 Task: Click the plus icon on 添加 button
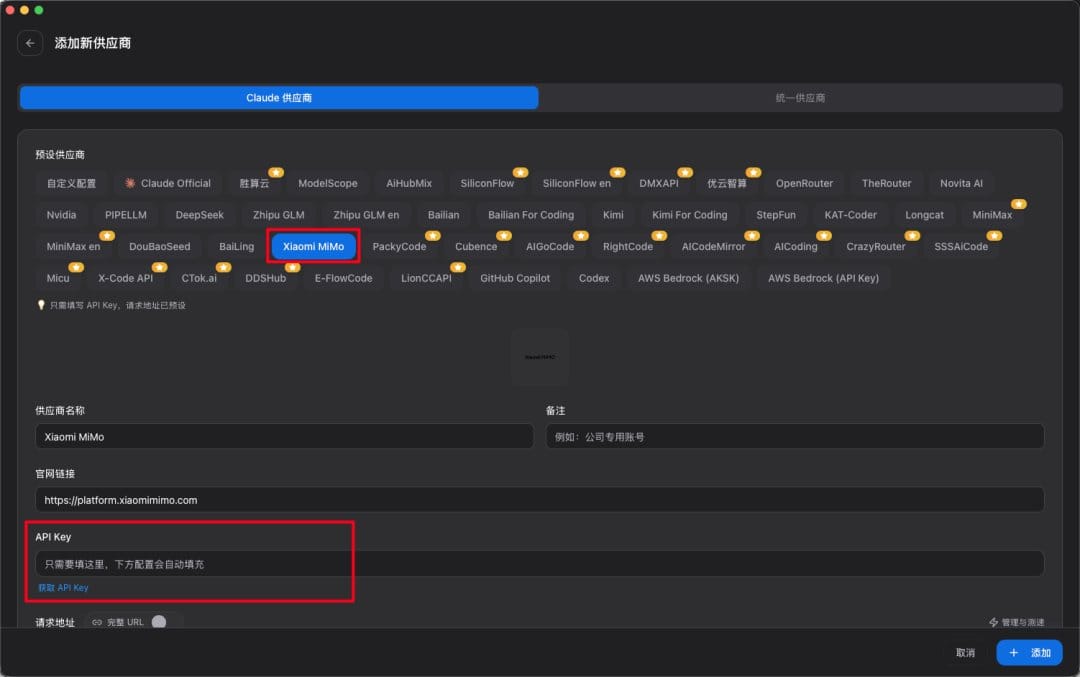(1013, 652)
